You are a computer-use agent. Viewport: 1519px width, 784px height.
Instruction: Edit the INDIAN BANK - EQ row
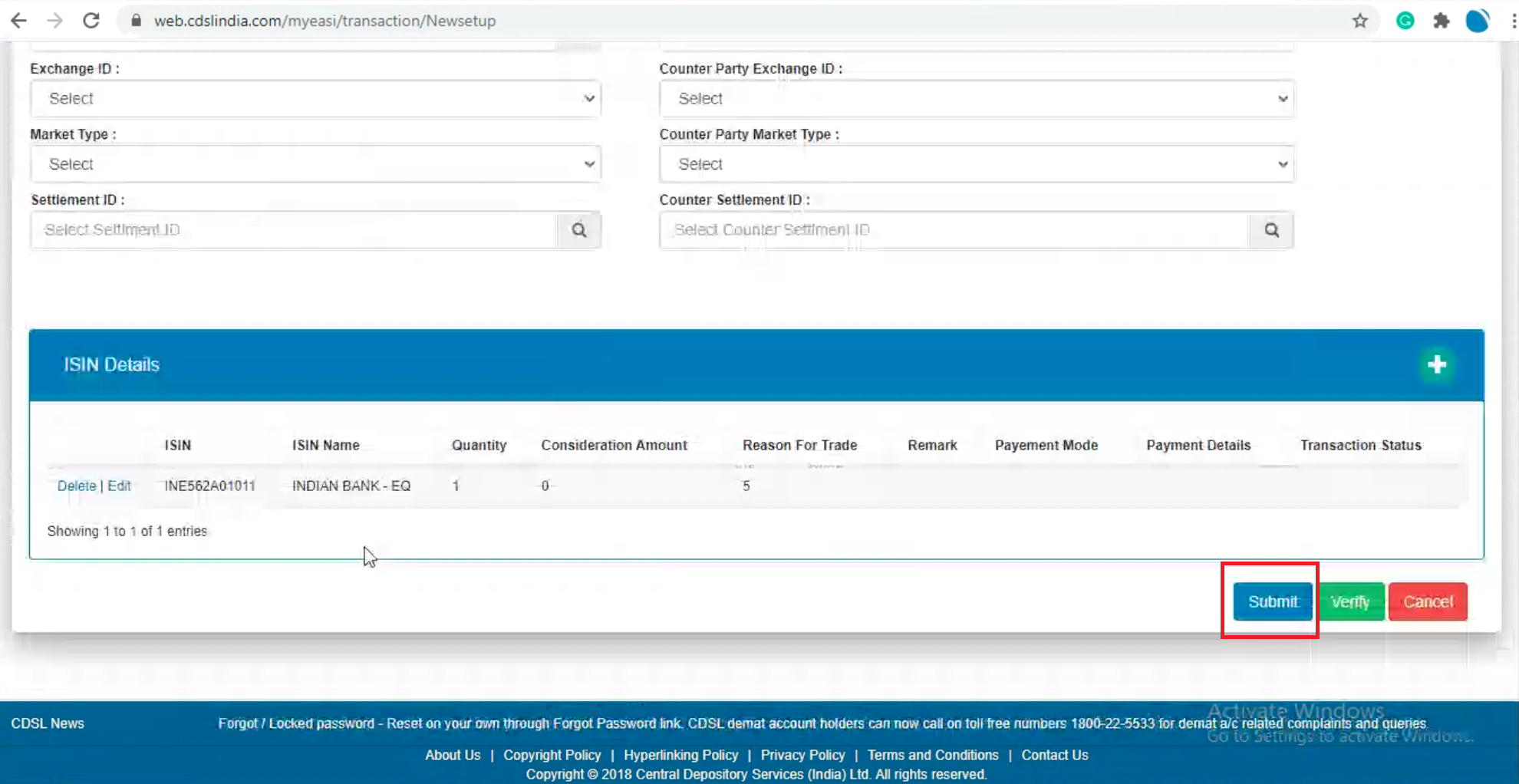[x=119, y=486]
